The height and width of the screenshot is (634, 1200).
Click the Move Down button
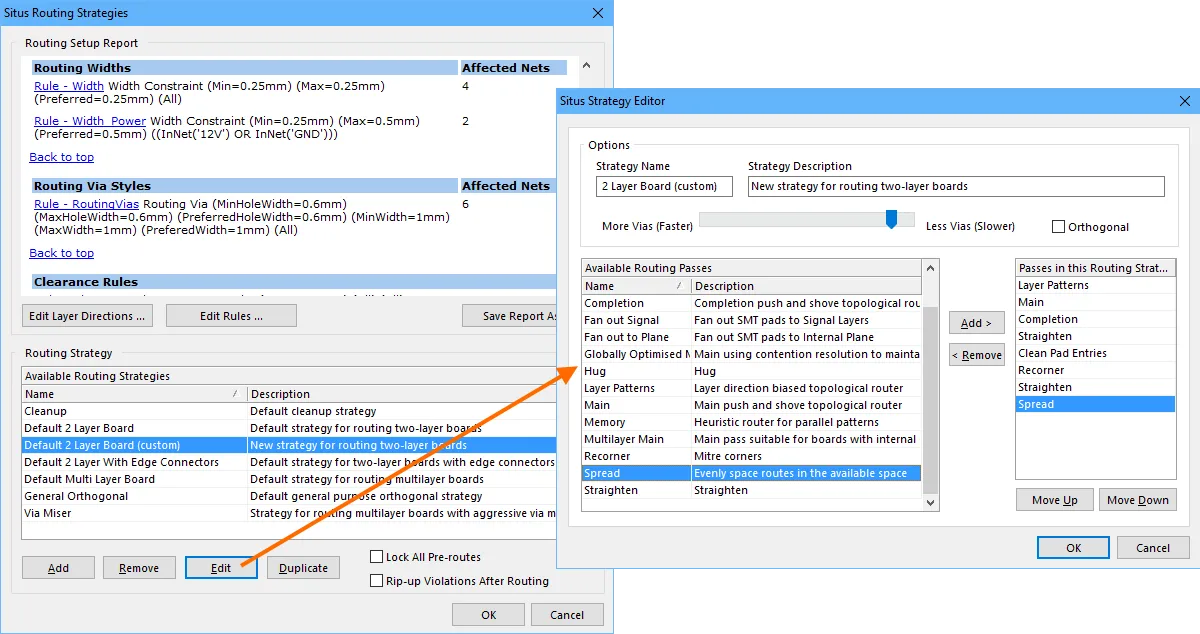point(1138,500)
